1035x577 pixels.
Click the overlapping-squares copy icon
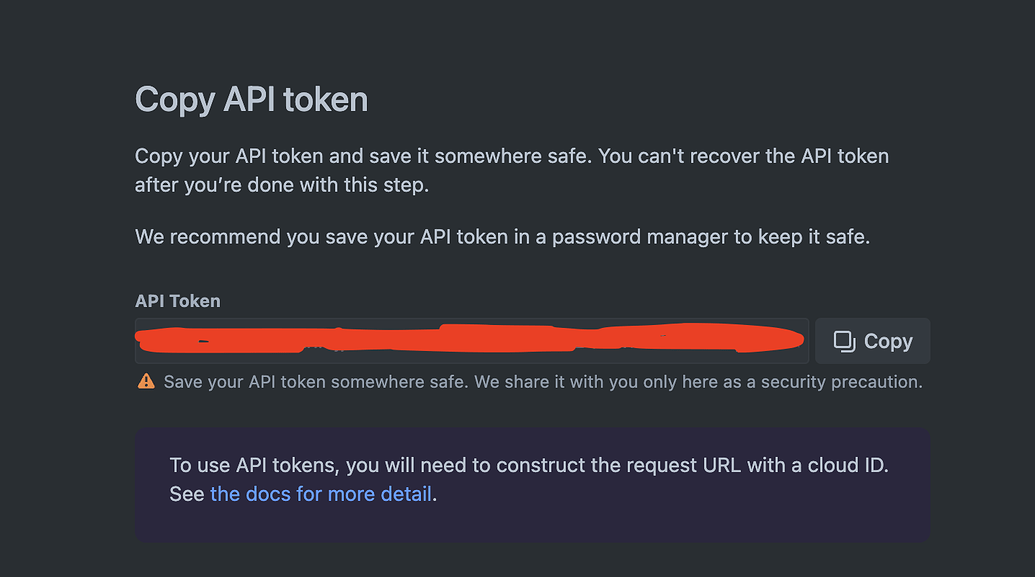click(x=845, y=341)
